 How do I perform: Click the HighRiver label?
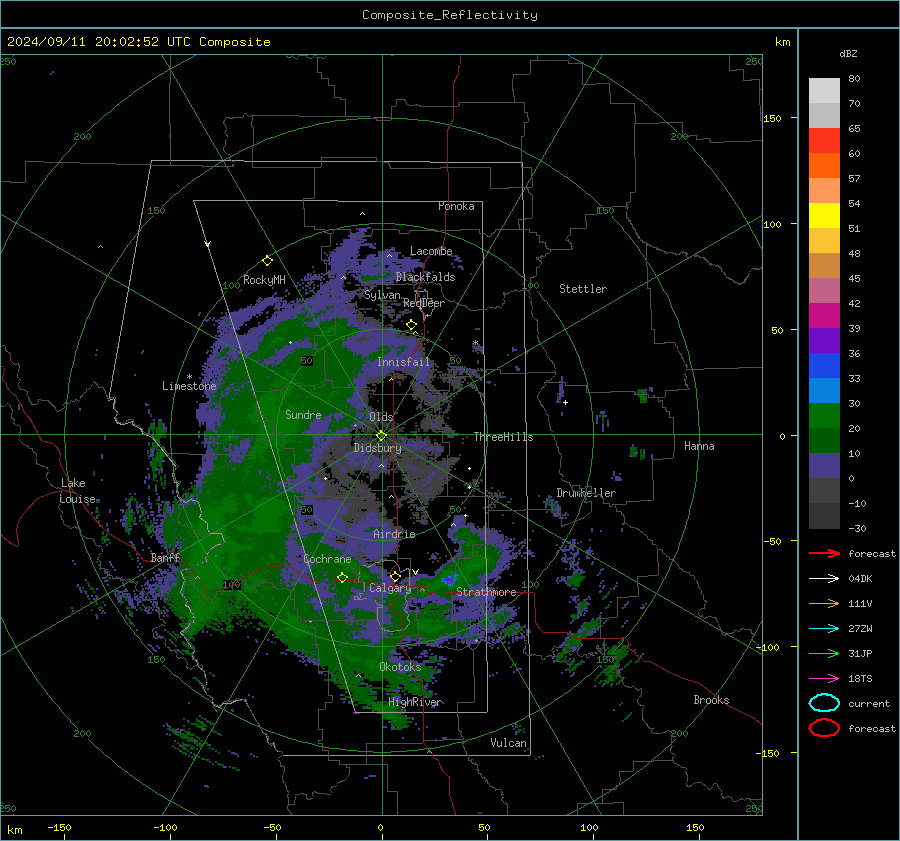(415, 702)
